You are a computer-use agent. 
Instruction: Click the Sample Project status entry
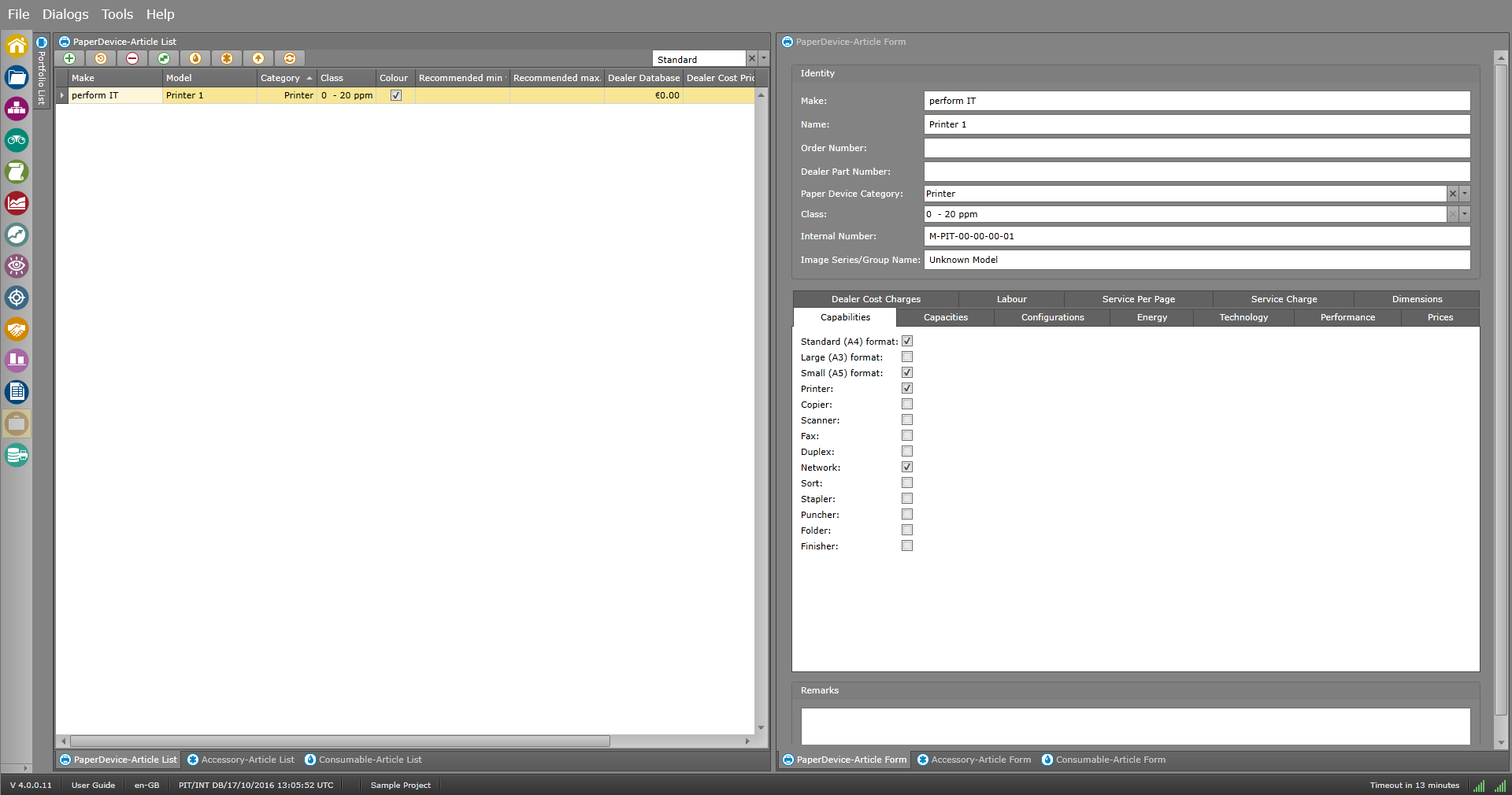[x=401, y=786]
